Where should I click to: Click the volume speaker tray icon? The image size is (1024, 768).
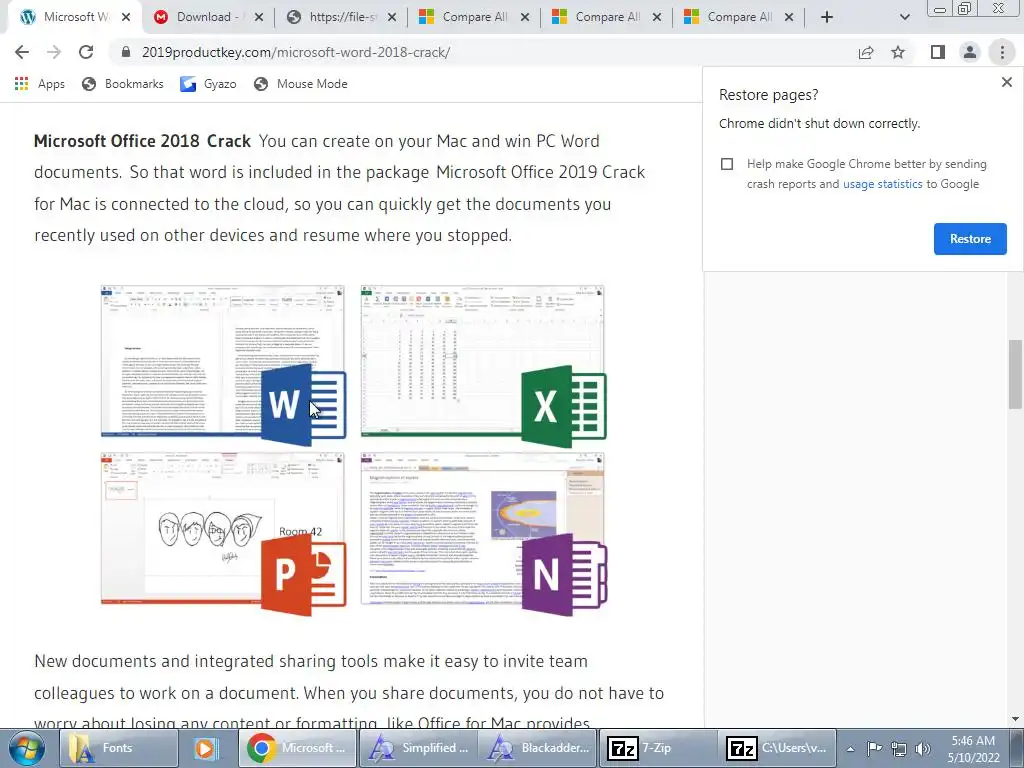click(x=922, y=749)
